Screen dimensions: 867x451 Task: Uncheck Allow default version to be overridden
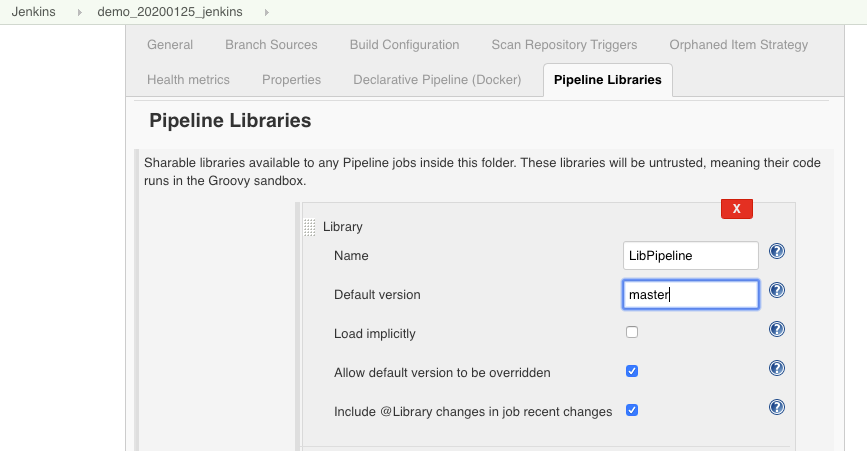[632, 371]
